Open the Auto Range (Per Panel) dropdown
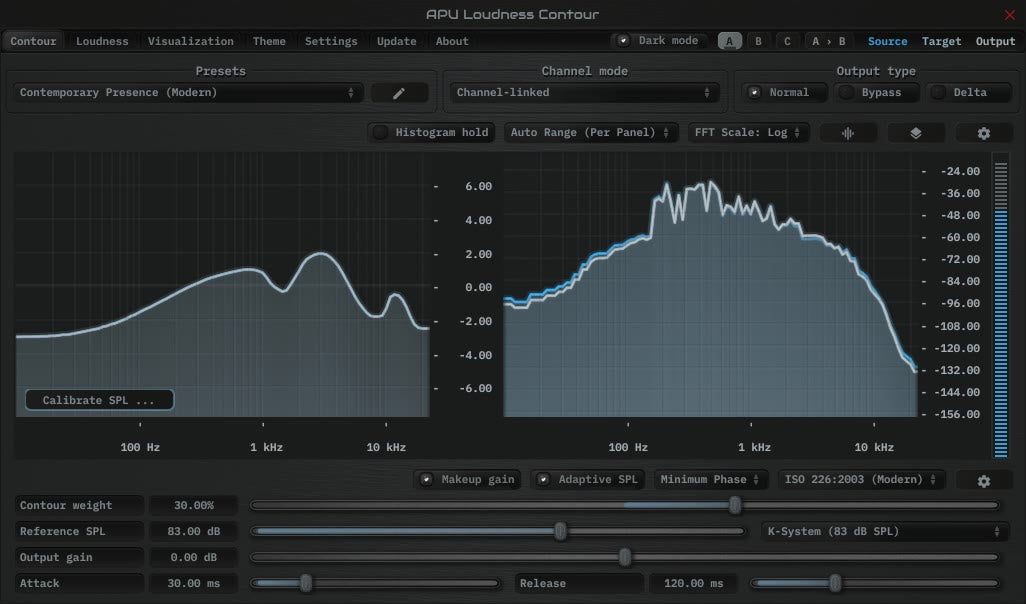Viewport: 1026px width, 604px height. click(590, 132)
